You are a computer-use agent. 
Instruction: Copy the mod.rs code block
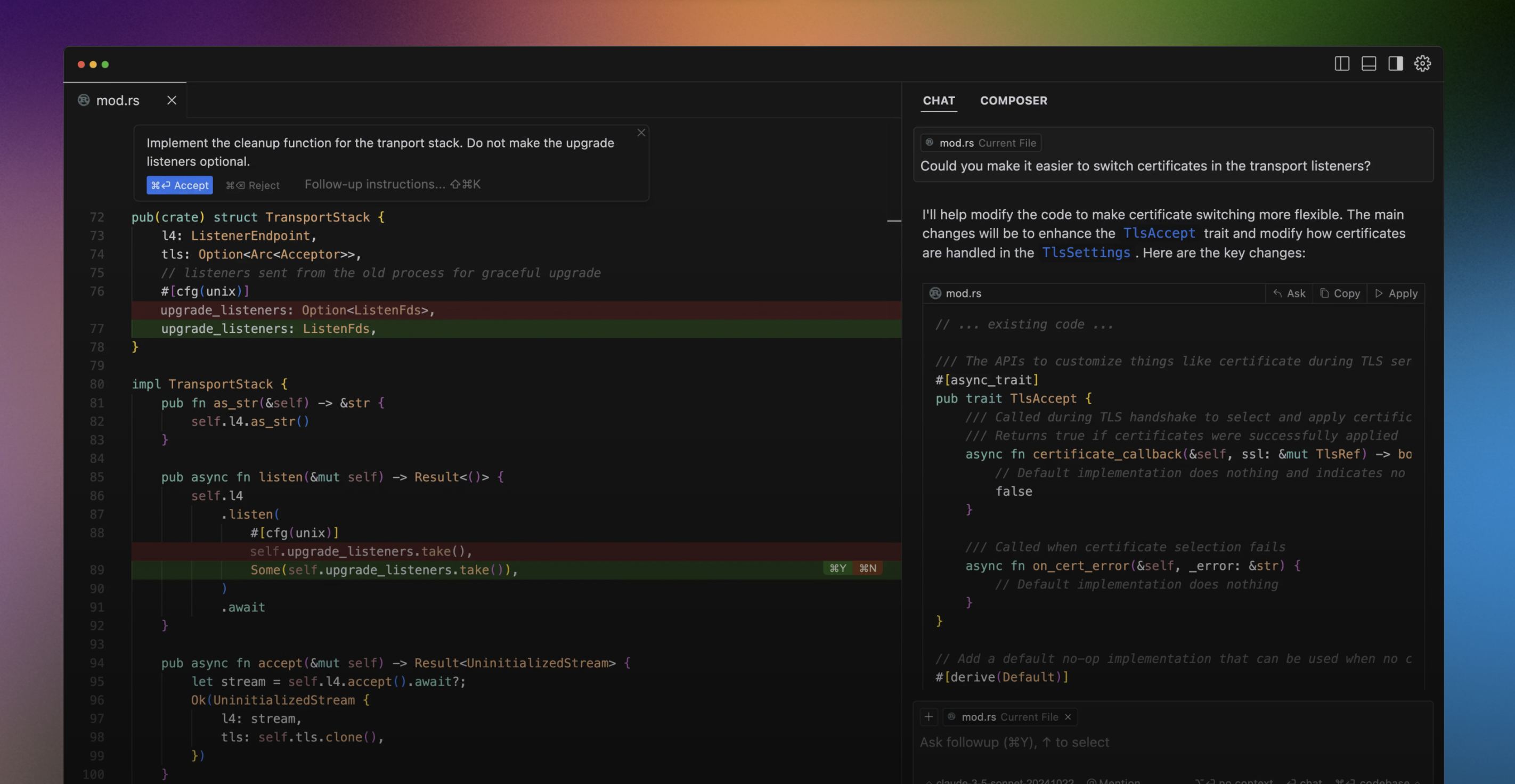pos(1340,293)
